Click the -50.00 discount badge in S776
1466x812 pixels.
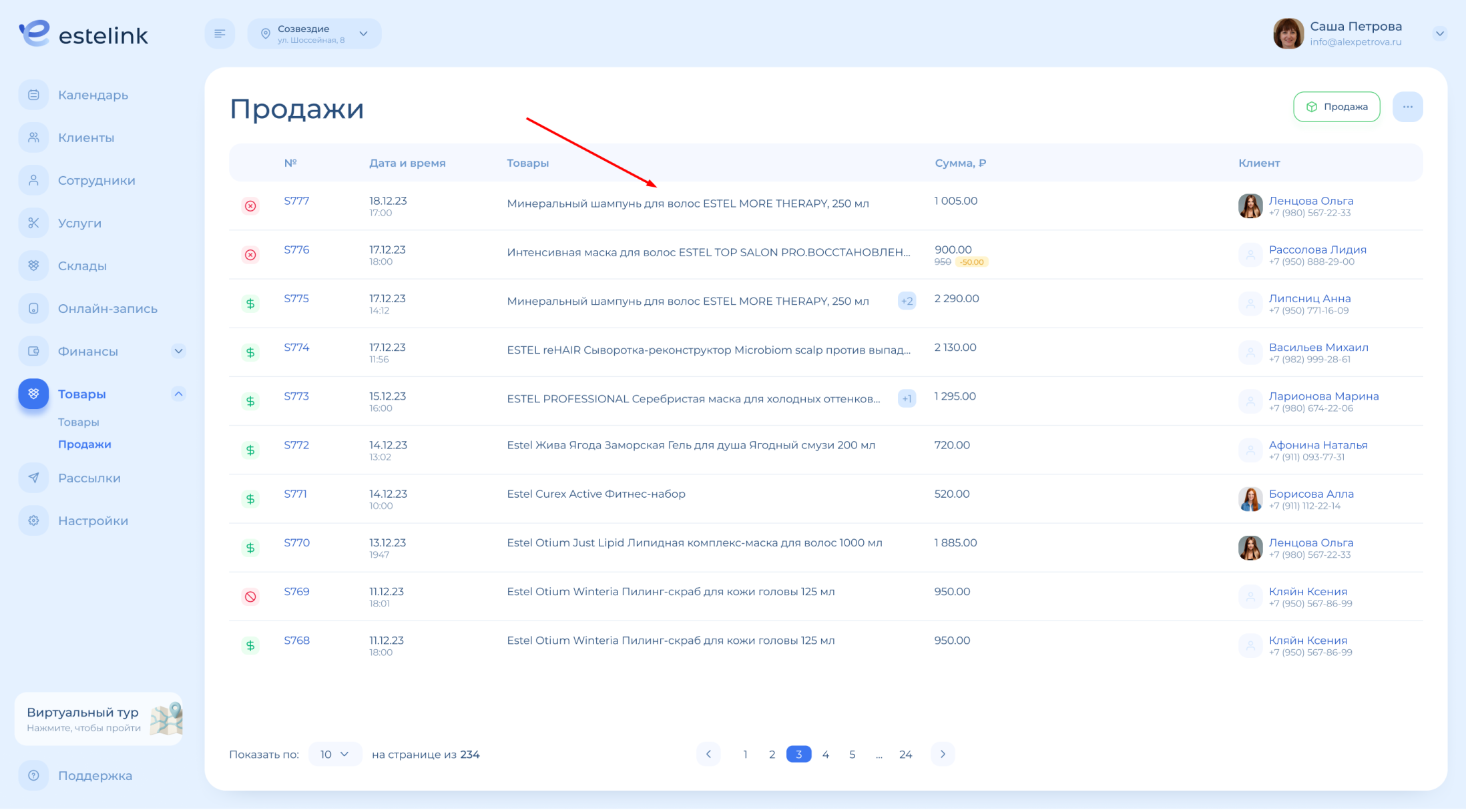pyautogui.click(x=972, y=262)
